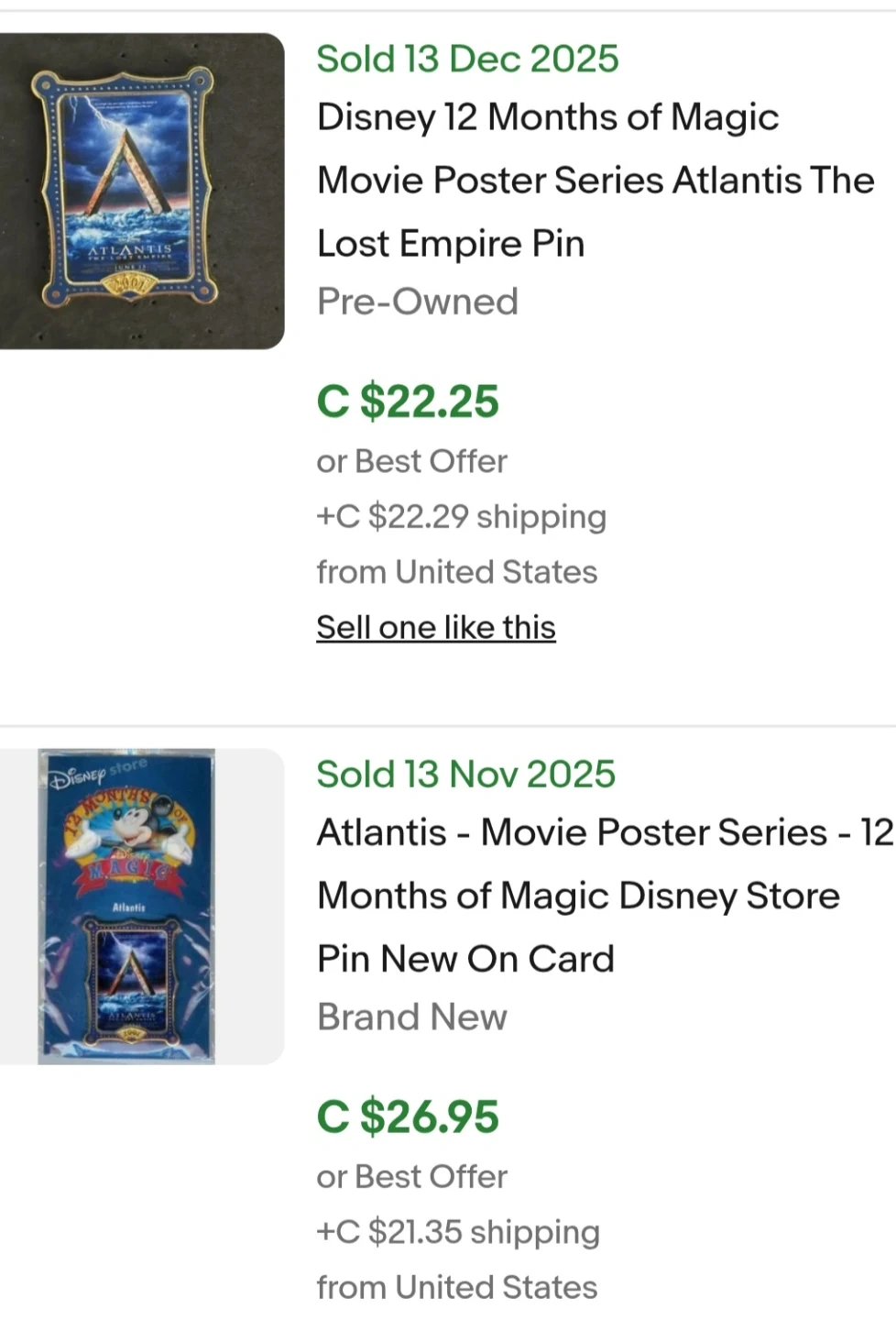Tap 'from United States' on Brand New listing
Viewport: 896px width, 1320px height.
(x=457, y=1288)
